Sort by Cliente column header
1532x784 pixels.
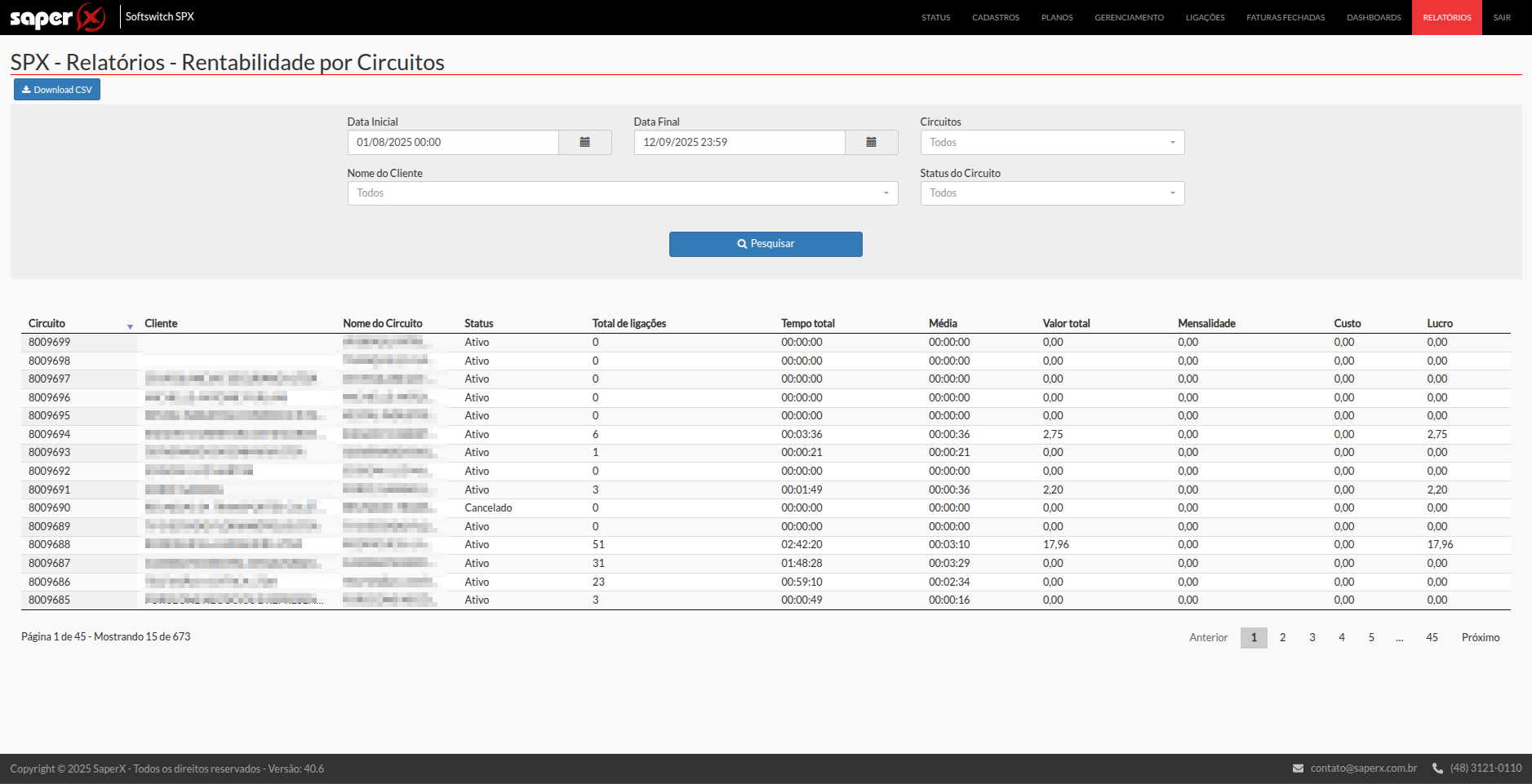pos(161,324)
